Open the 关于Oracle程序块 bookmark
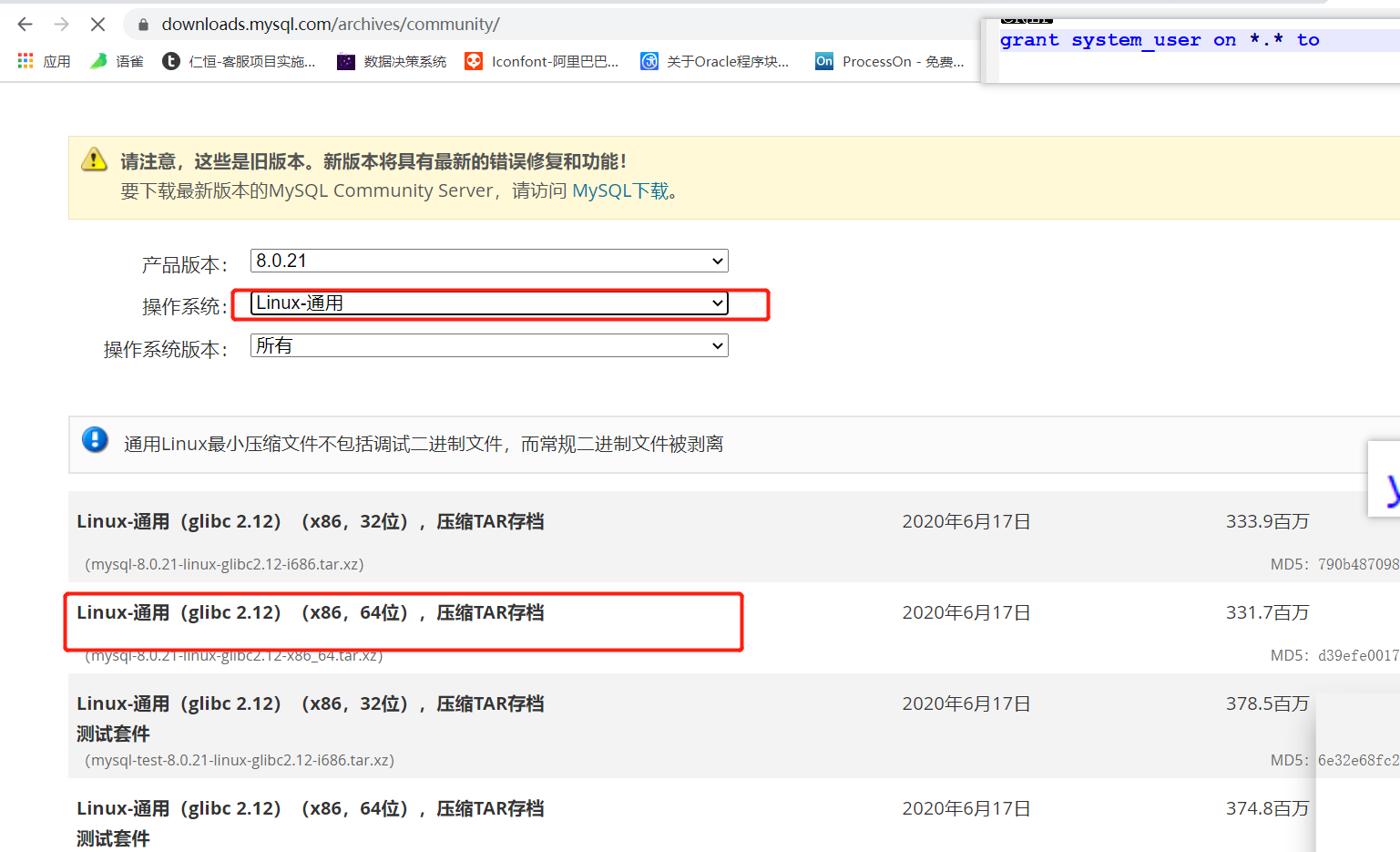This screenshot has width=1400, height=852. [715, 61]
